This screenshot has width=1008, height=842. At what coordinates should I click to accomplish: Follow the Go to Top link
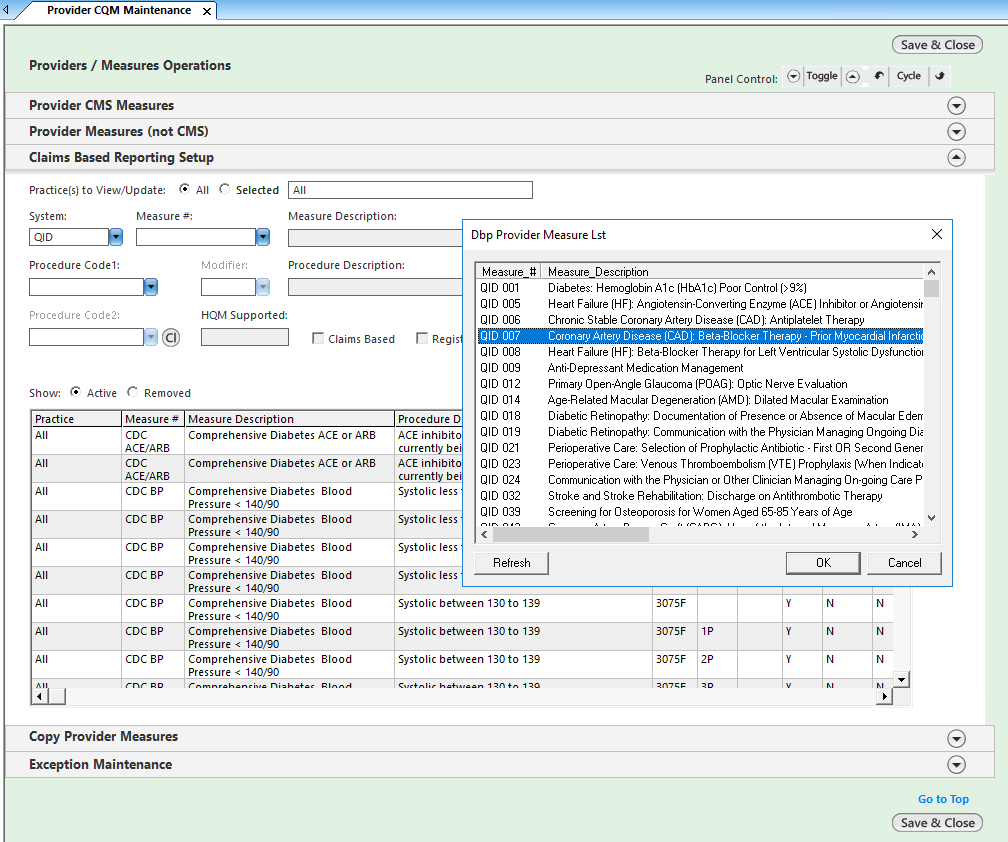[x=943, y=799]
